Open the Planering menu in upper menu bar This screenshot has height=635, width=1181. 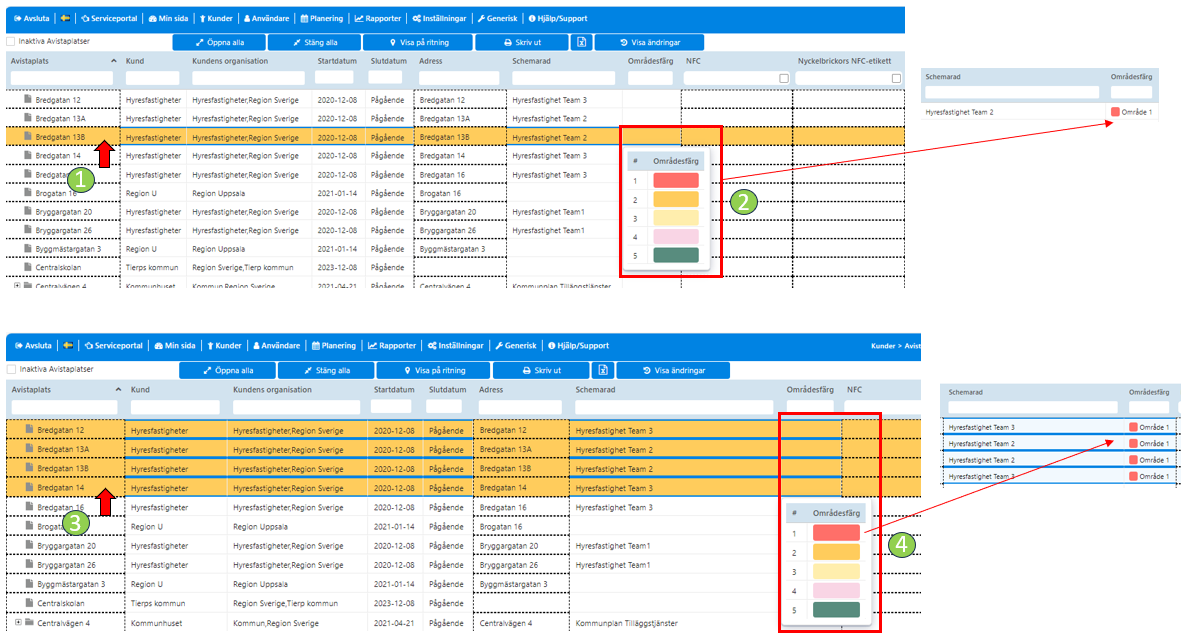[x=322, y=18]
